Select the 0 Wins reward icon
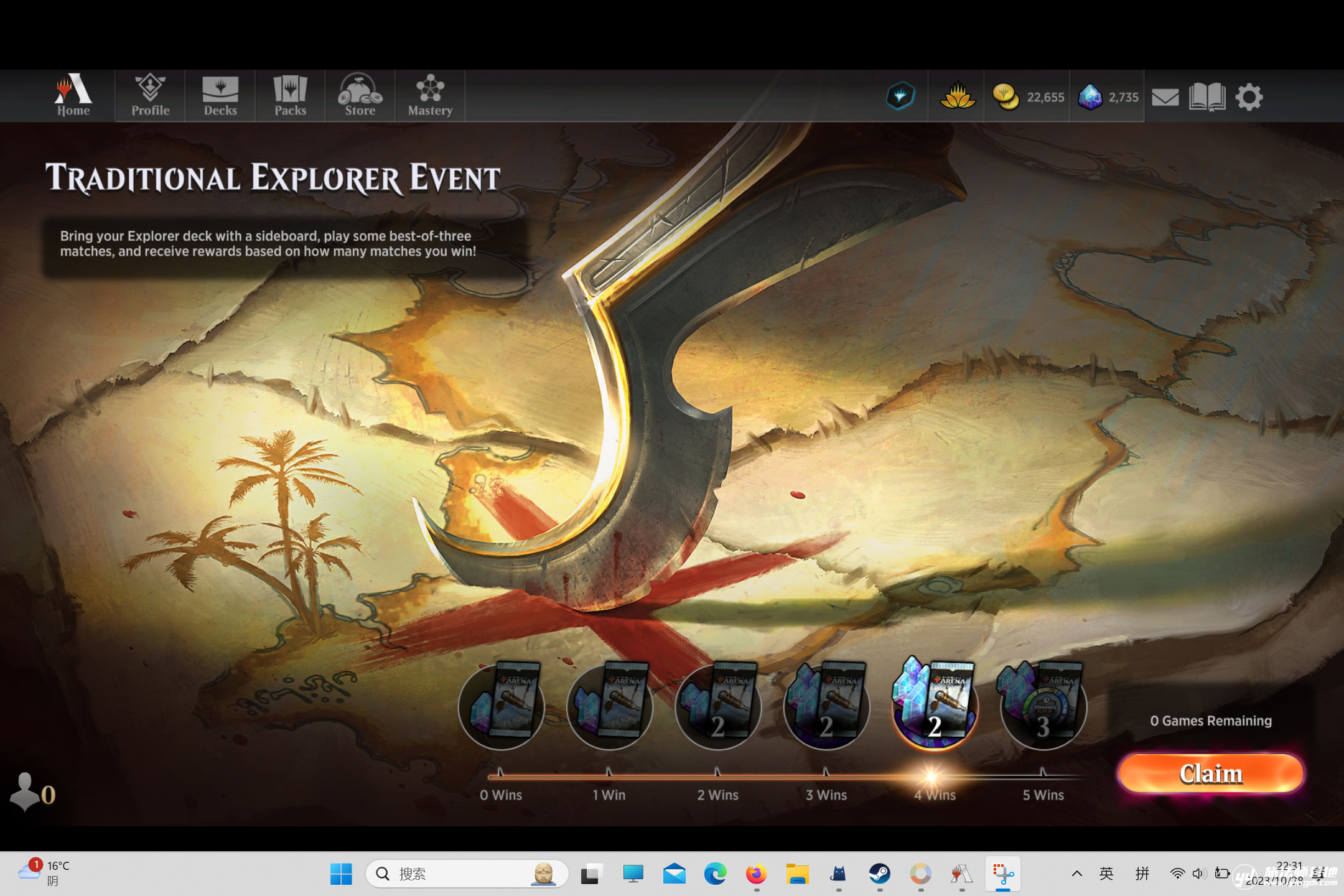The height and width of the screenshot is (896, 1344). [x=502, y=706]
